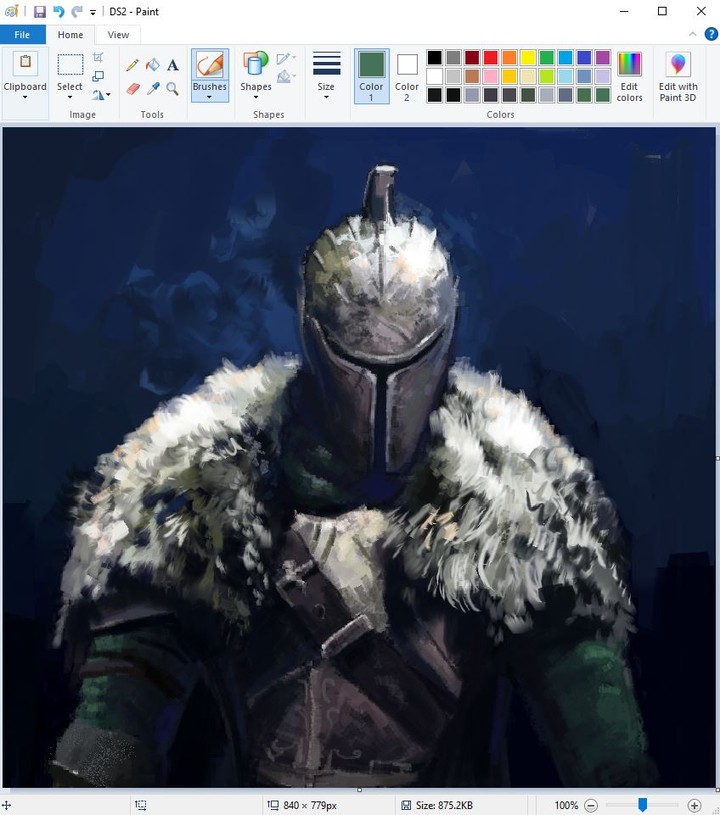
Task: Click the Resize icon in Image group
Action: coord(98,76)
